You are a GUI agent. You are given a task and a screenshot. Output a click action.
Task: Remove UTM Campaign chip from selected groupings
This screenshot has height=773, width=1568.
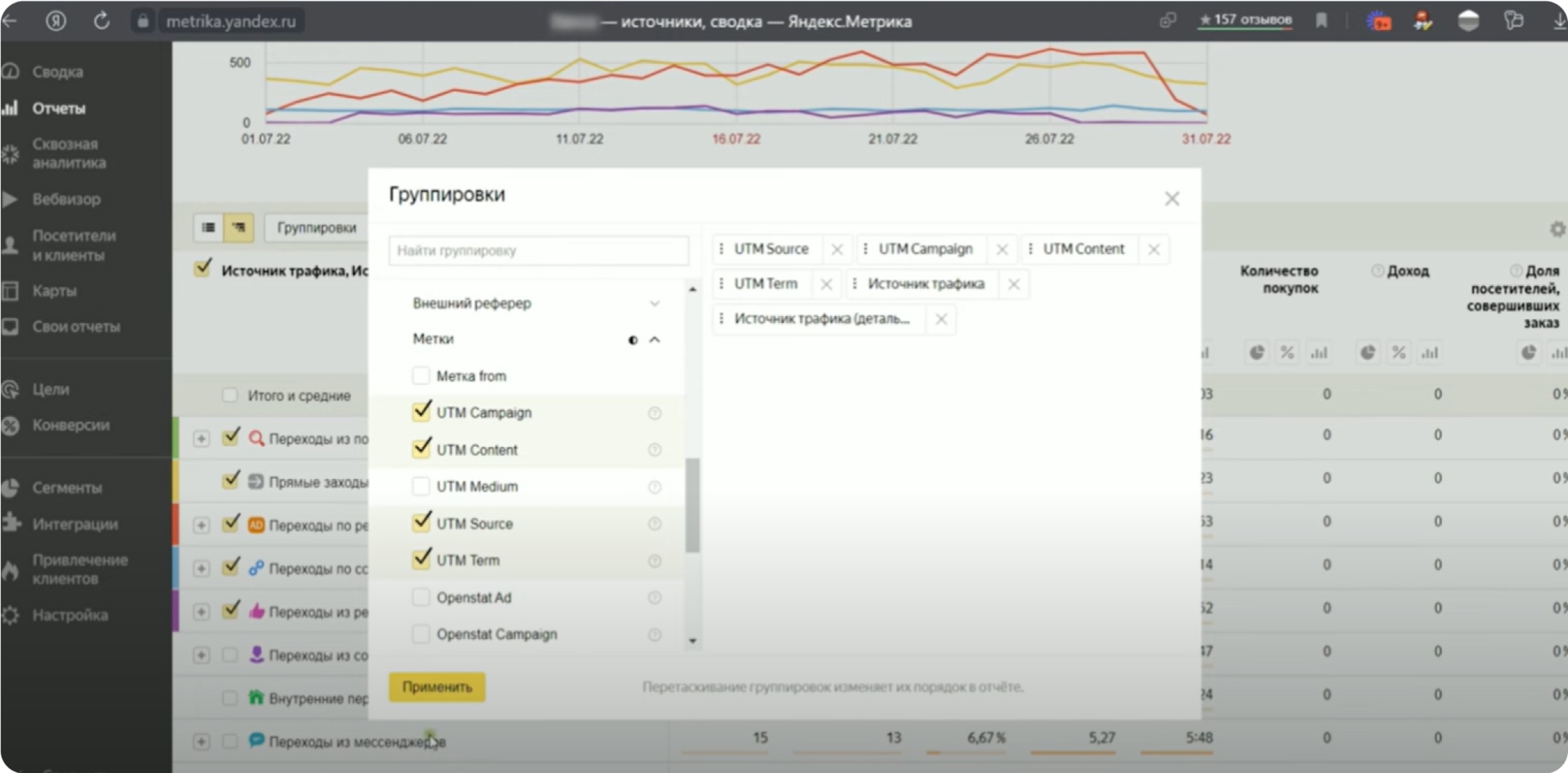[1002, 249]
